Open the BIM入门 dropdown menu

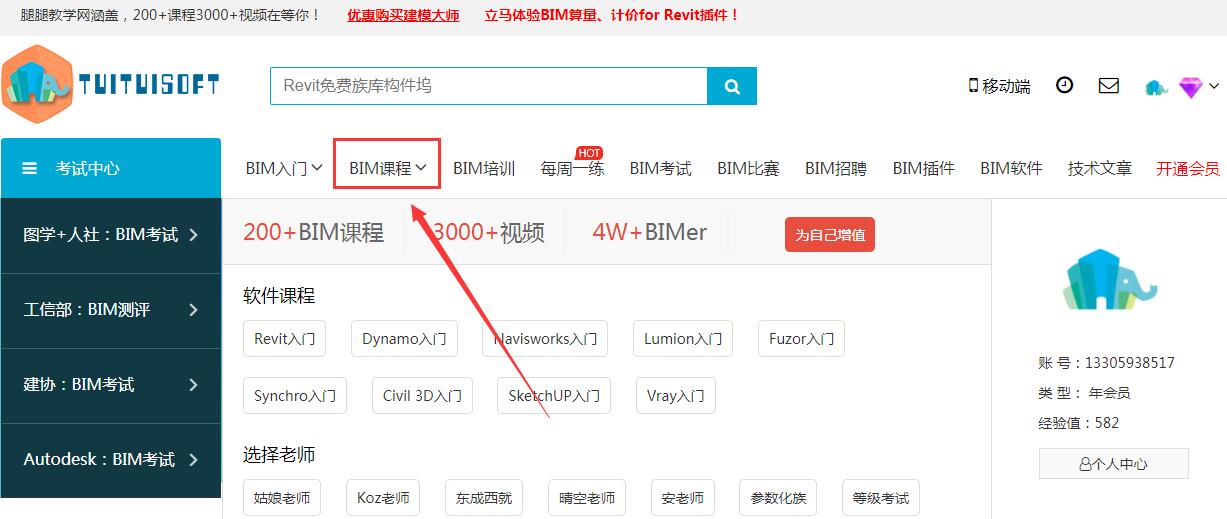(x=284, y=168)
